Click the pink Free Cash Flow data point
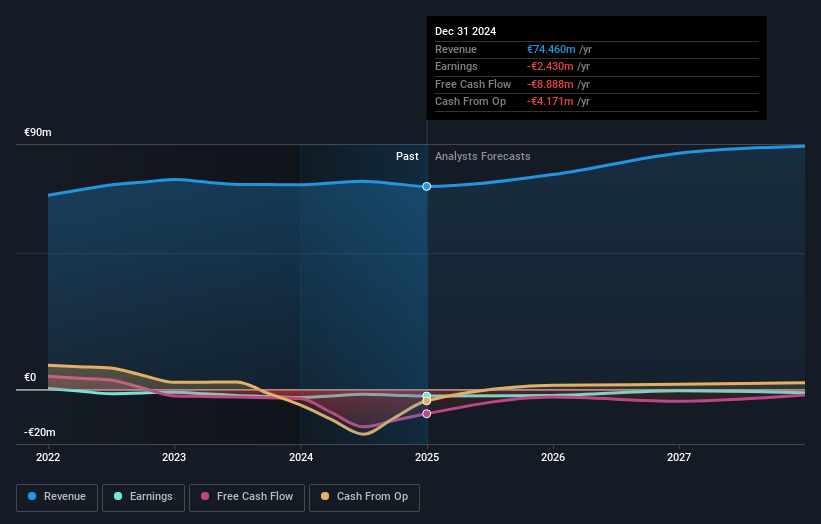The height and width of the screenshot is (524, 821). click(x=427, y=414)
